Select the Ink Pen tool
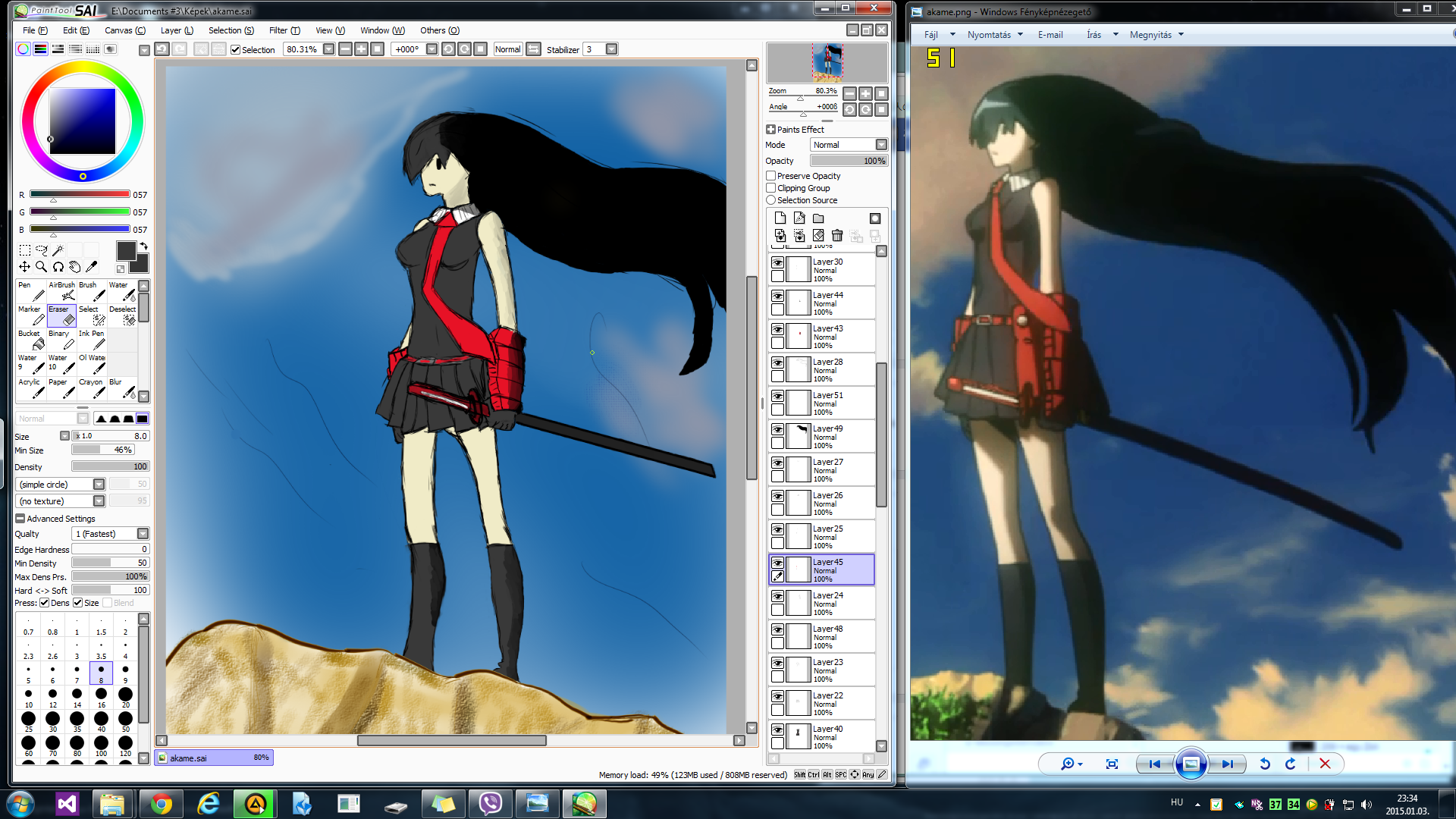This screenshot has height=819, width=1456. tap(92, 340)
